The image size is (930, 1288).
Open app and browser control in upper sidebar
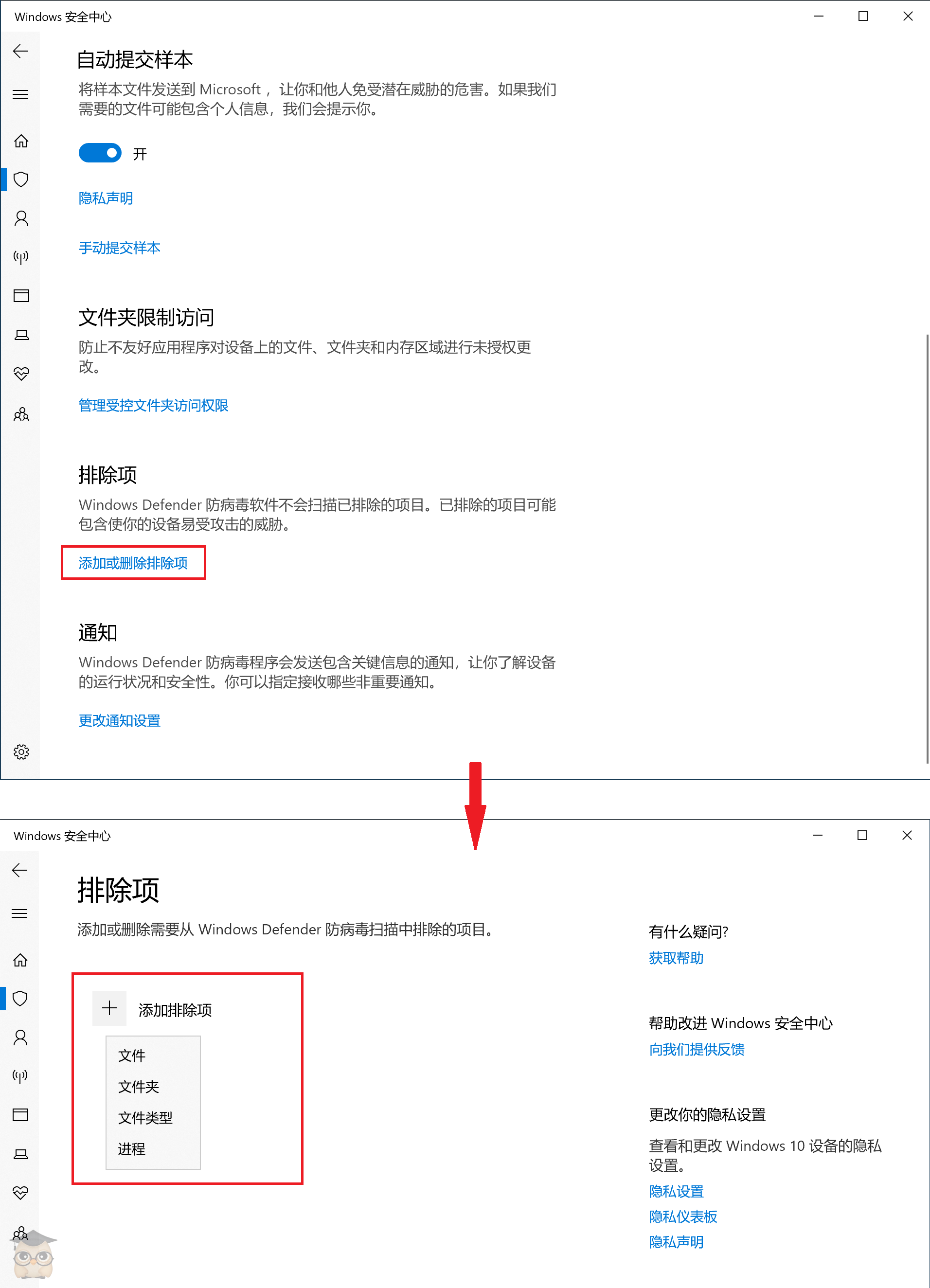[21, 296]
